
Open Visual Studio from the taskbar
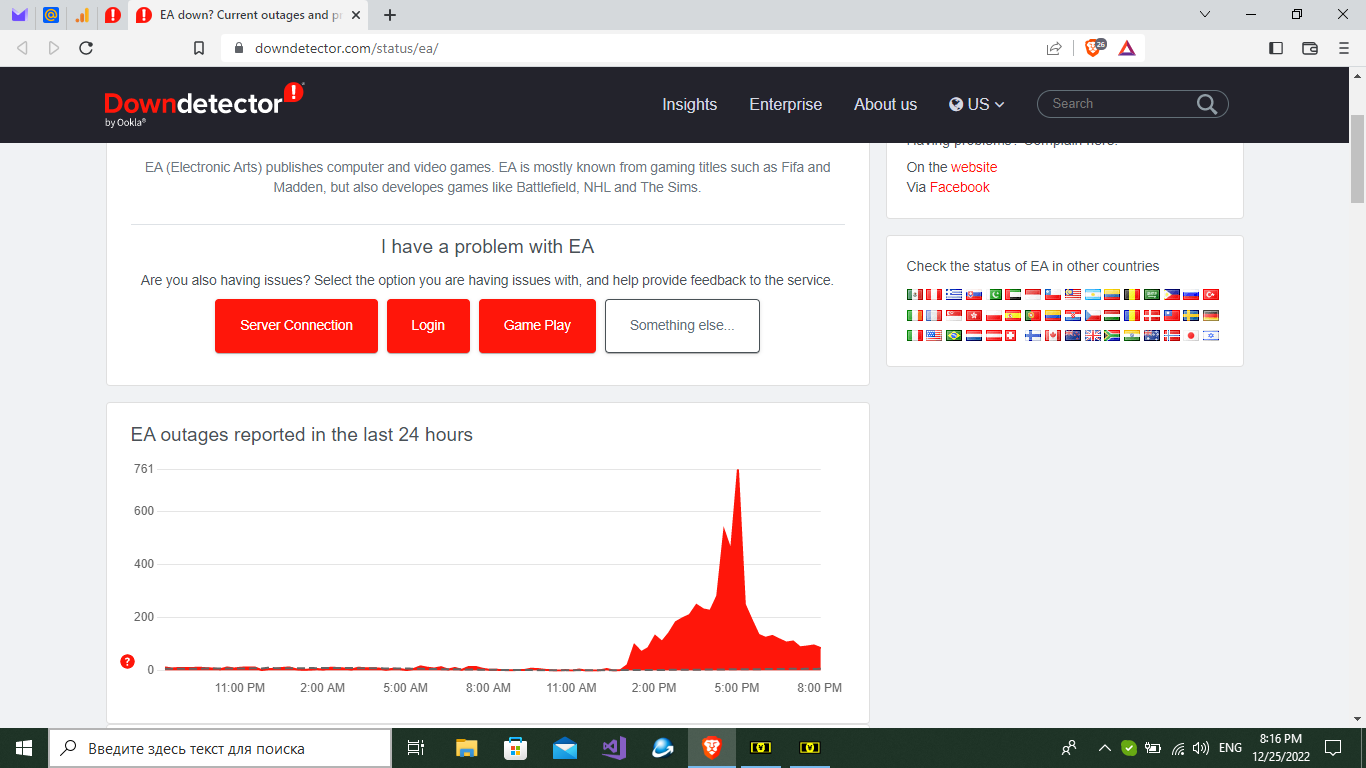click(x=614, y=748)
